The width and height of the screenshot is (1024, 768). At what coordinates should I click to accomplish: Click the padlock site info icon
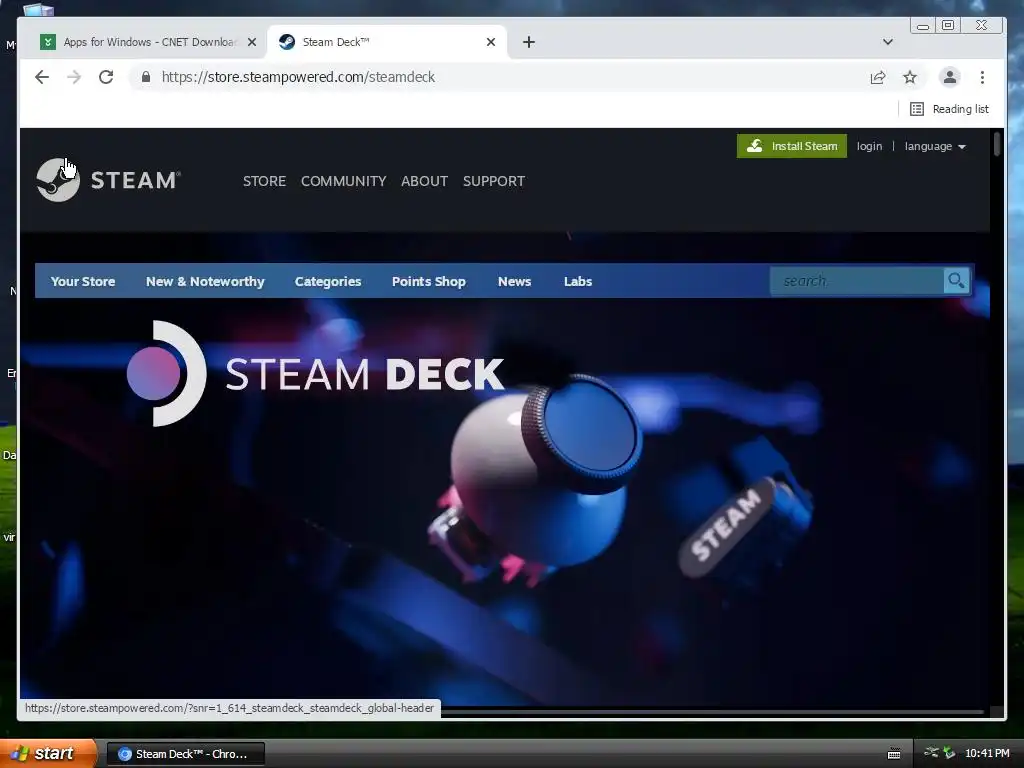click(x=146, y=77)
